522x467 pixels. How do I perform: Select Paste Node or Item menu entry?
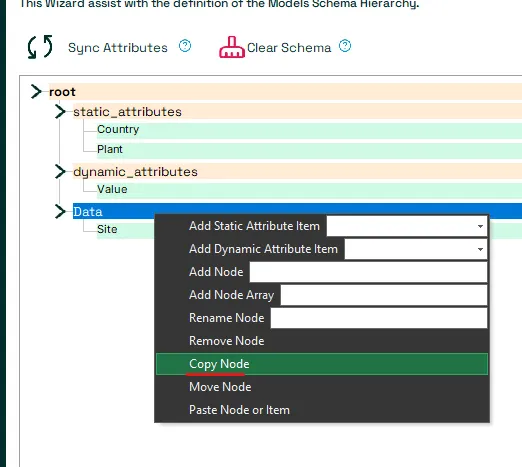322,410
